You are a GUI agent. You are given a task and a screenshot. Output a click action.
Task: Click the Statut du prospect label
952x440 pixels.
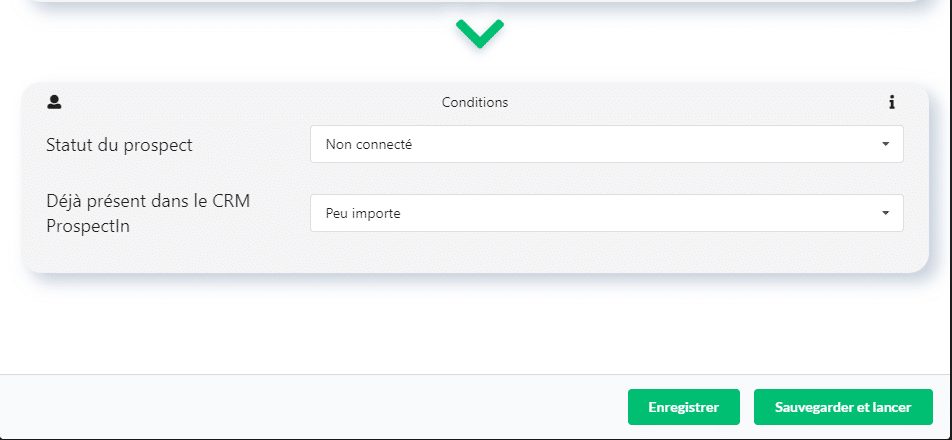pos(119,145)
